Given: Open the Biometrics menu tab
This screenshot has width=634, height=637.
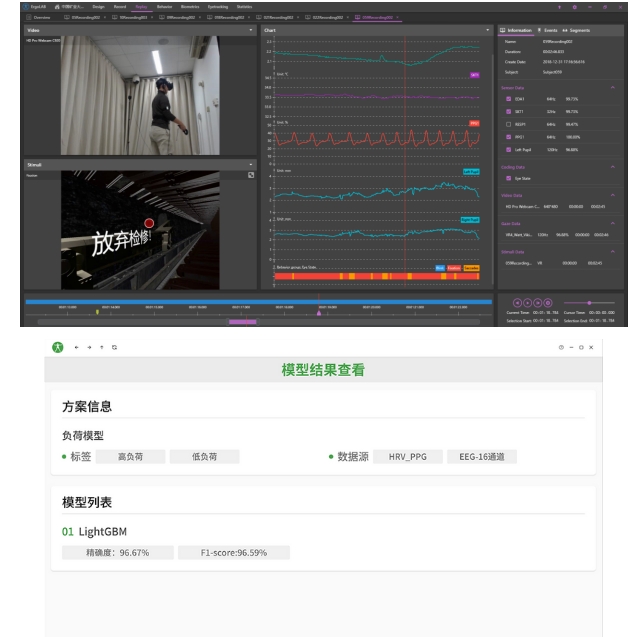Looking at the screenshot, I should click(190, 7).
